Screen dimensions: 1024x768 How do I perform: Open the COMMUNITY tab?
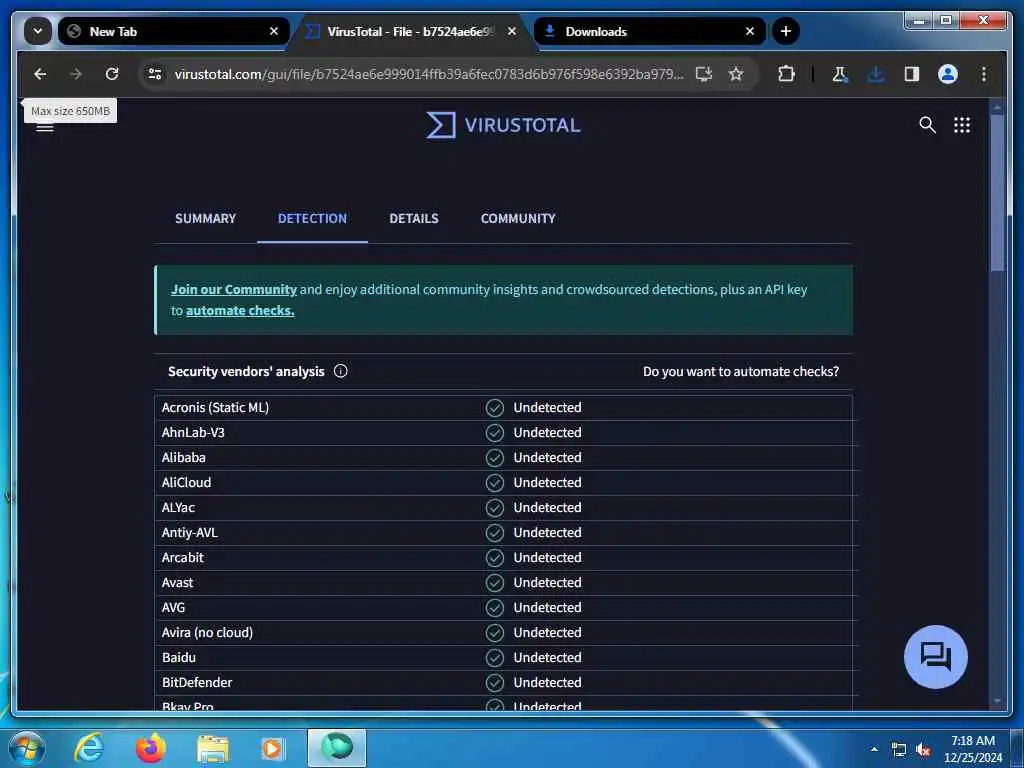[518, 219]
